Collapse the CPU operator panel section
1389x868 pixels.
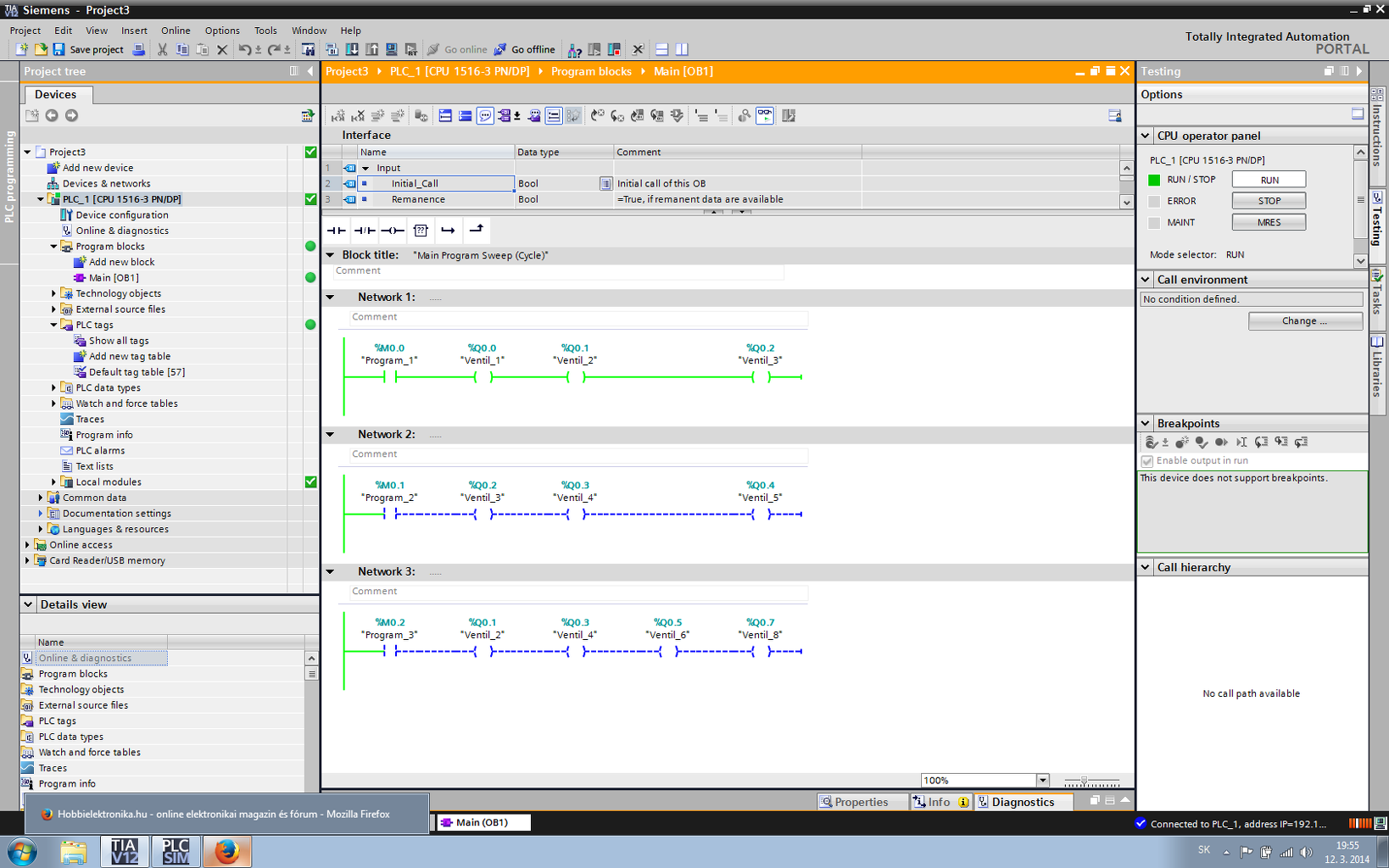click(1146, 136)
